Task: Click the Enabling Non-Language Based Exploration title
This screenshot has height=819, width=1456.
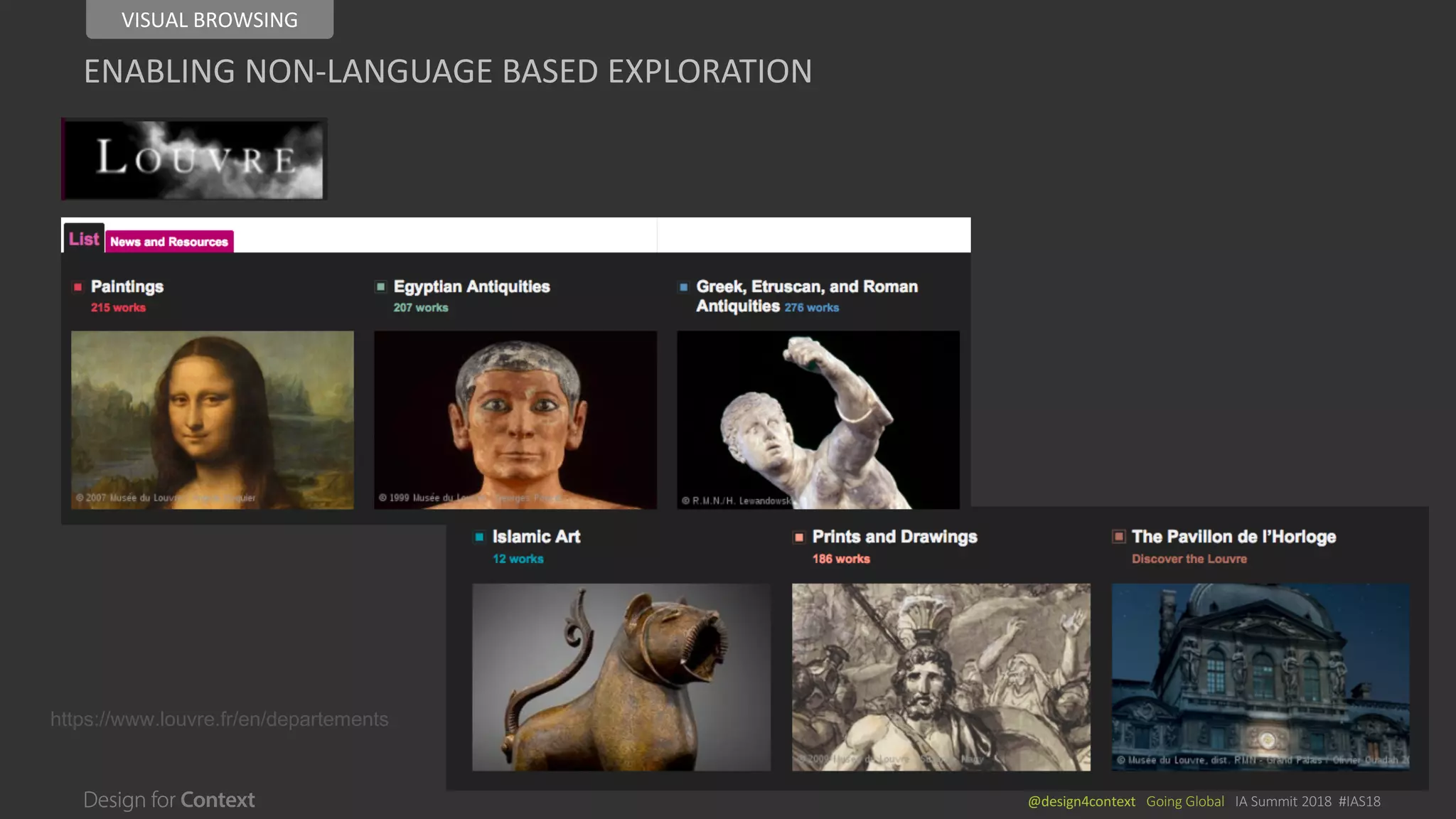Action: [448, 71]
